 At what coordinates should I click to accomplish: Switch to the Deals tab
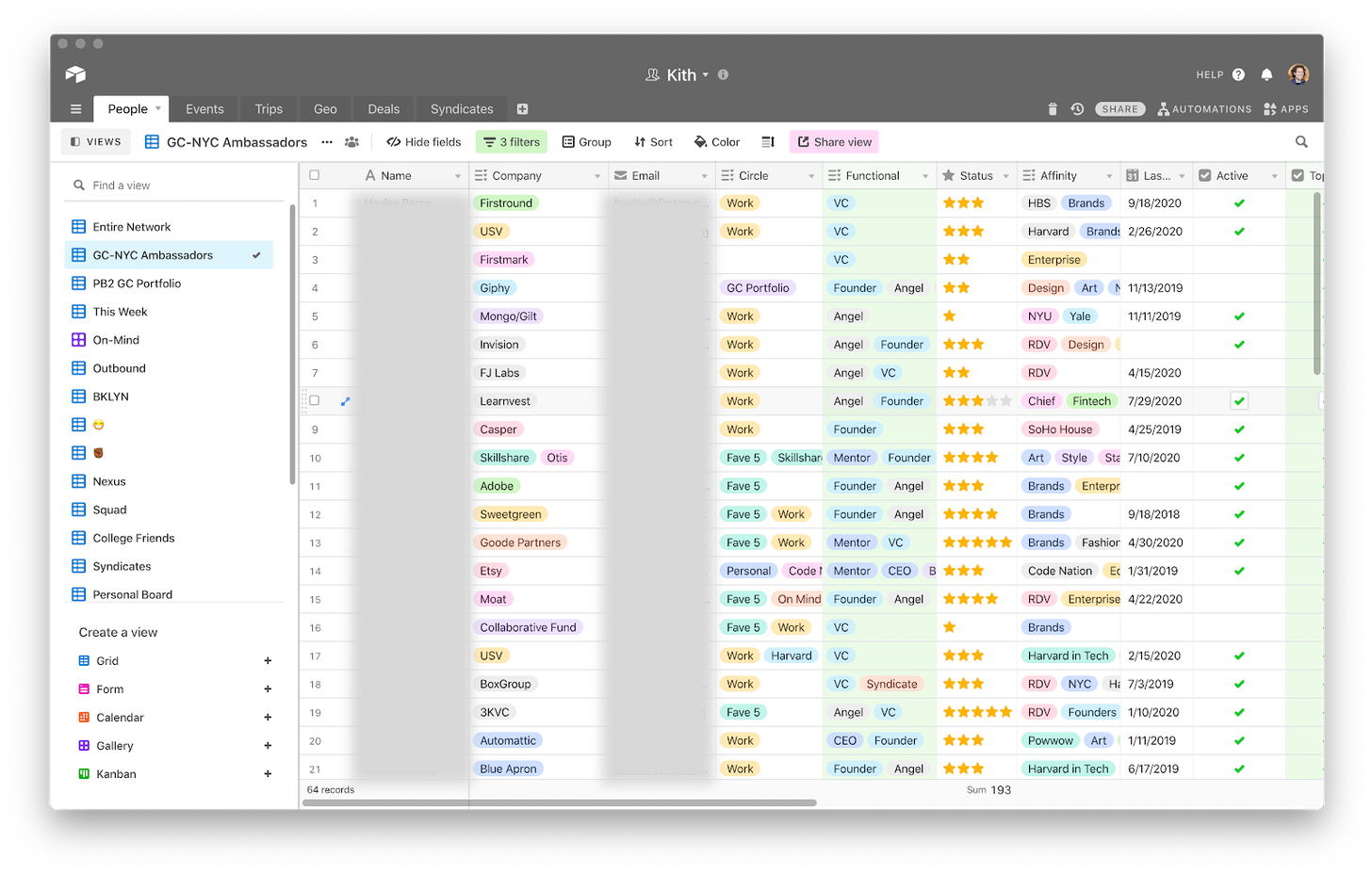(x=384, y=109)
